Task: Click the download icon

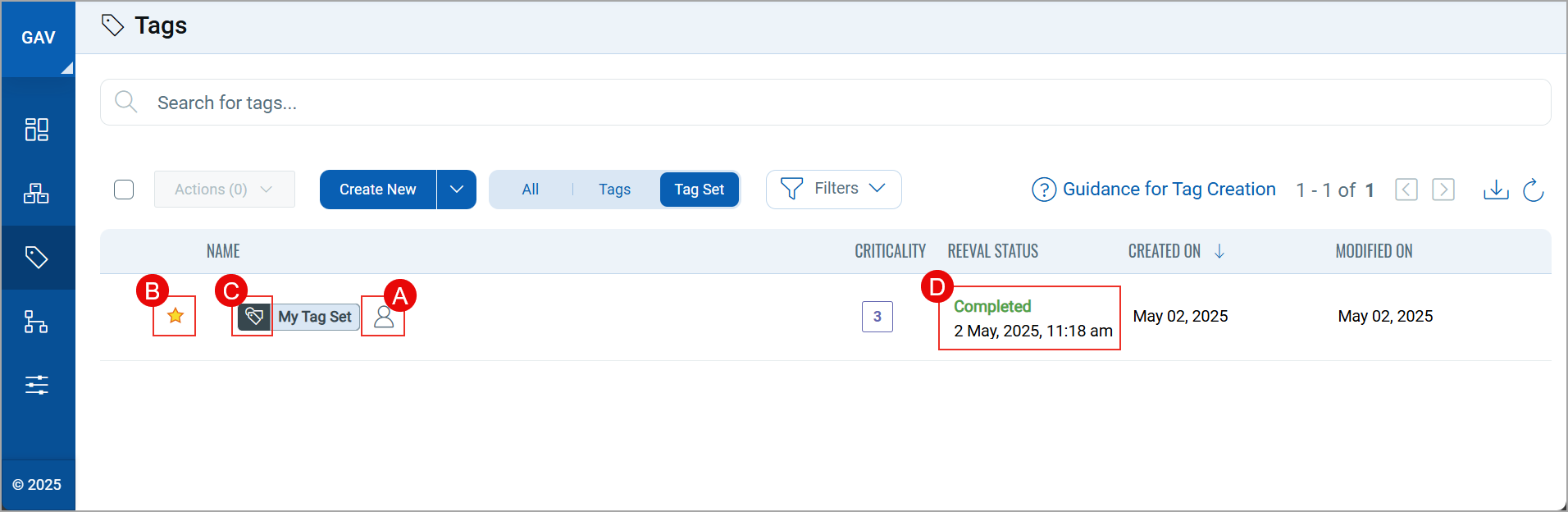Action: point(1496,190)
